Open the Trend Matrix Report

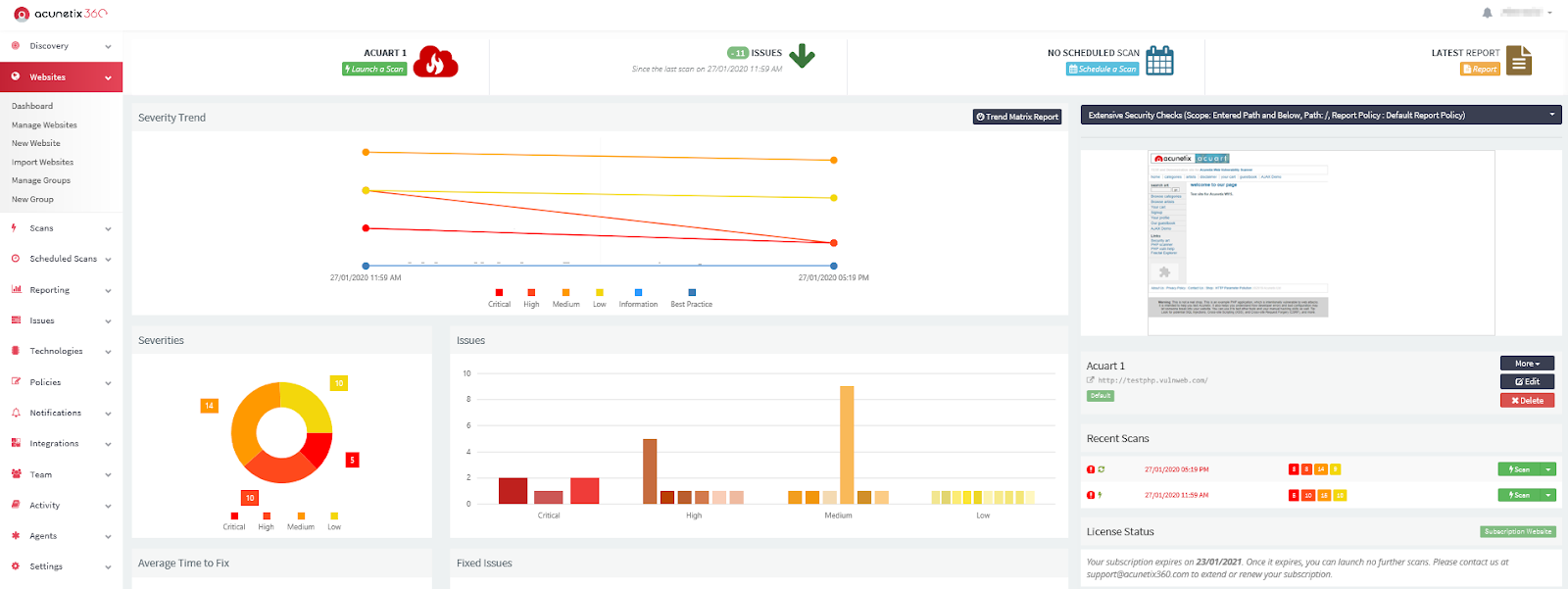(1017, 117)
